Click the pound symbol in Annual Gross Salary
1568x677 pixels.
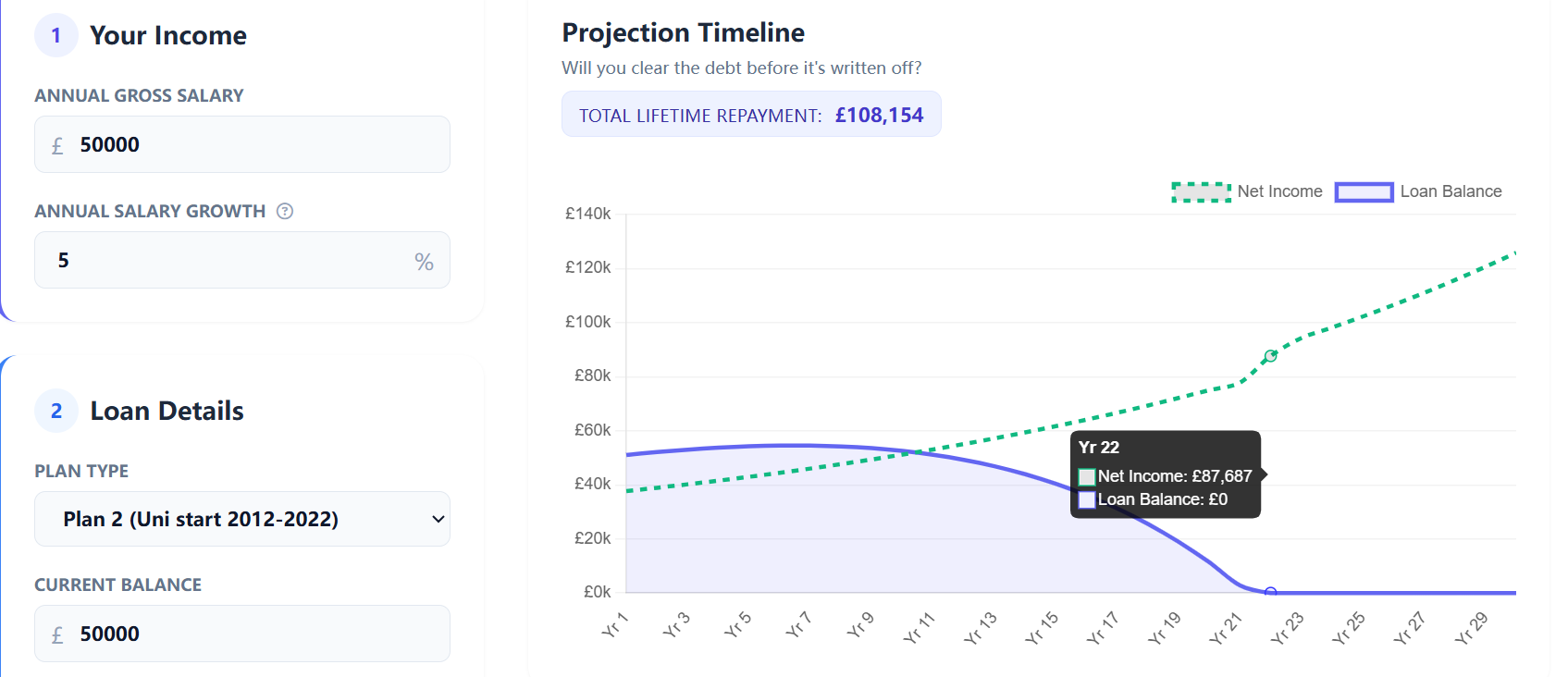tap(57, 145)
